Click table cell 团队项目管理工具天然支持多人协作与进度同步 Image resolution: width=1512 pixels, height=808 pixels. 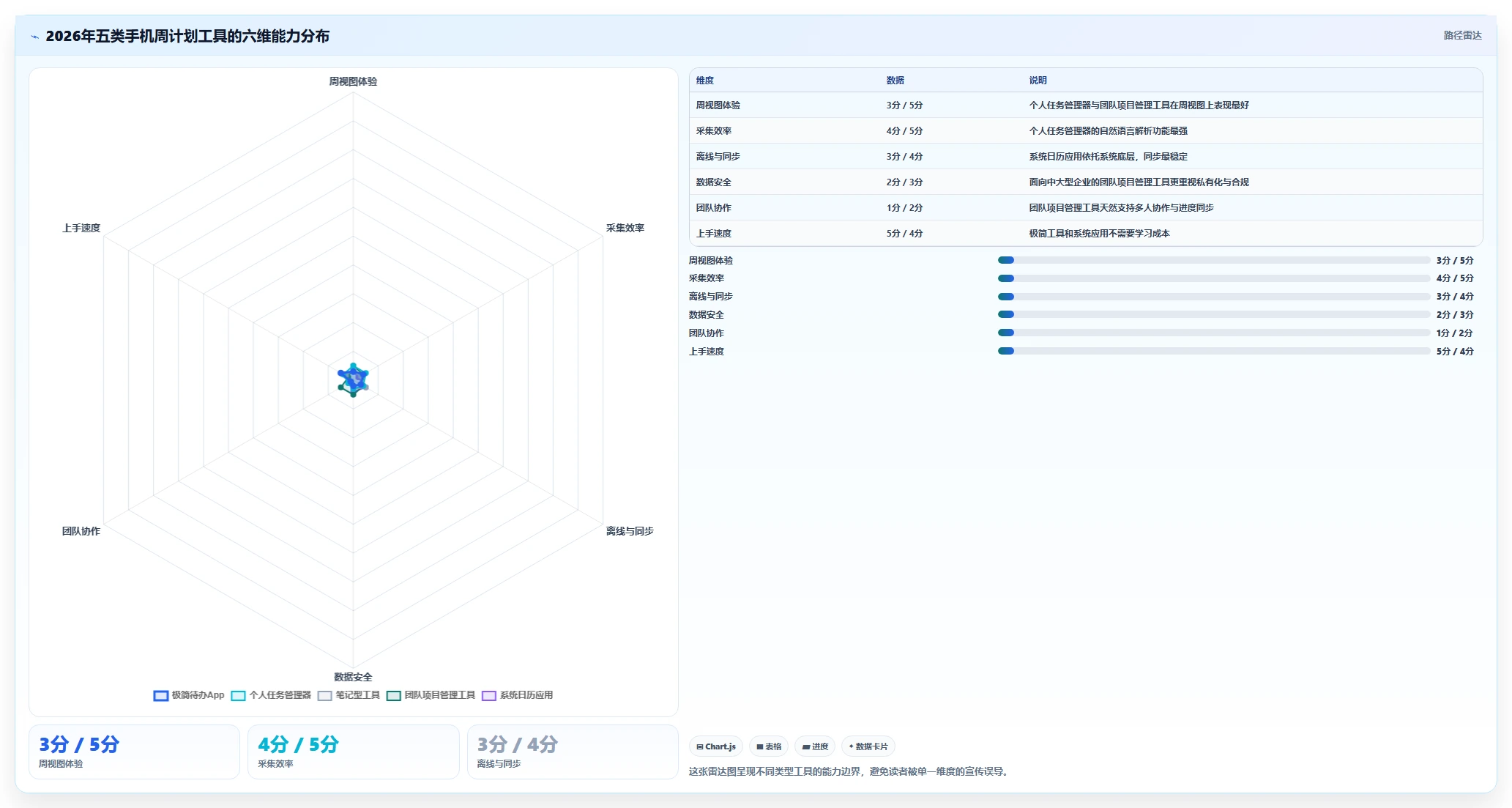(x=1122, y=208)
